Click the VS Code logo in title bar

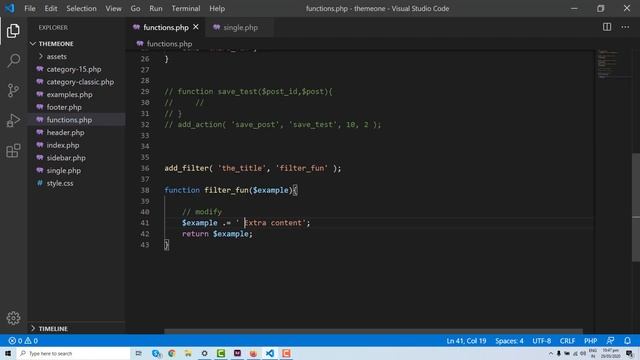click(9, 8)
